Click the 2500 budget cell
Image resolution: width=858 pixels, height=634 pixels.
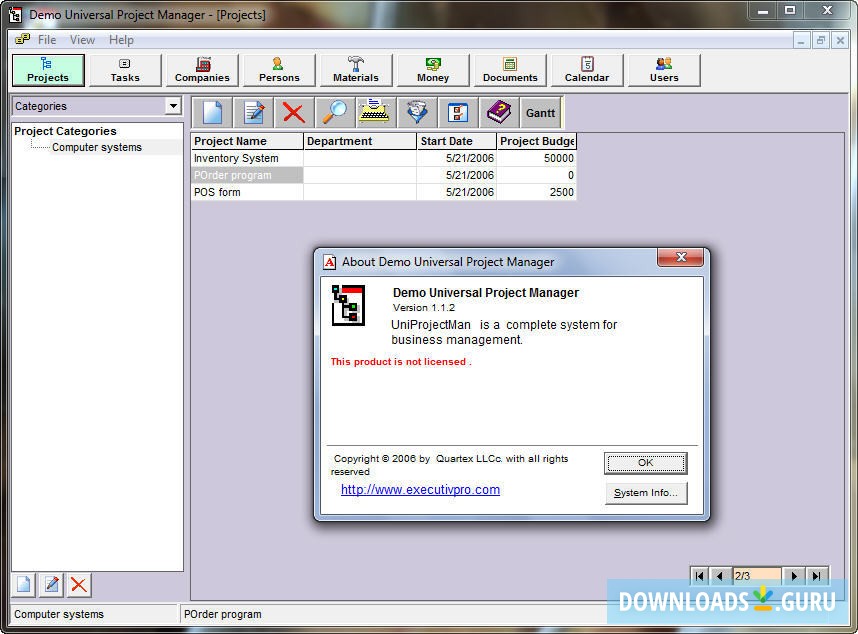537,192
